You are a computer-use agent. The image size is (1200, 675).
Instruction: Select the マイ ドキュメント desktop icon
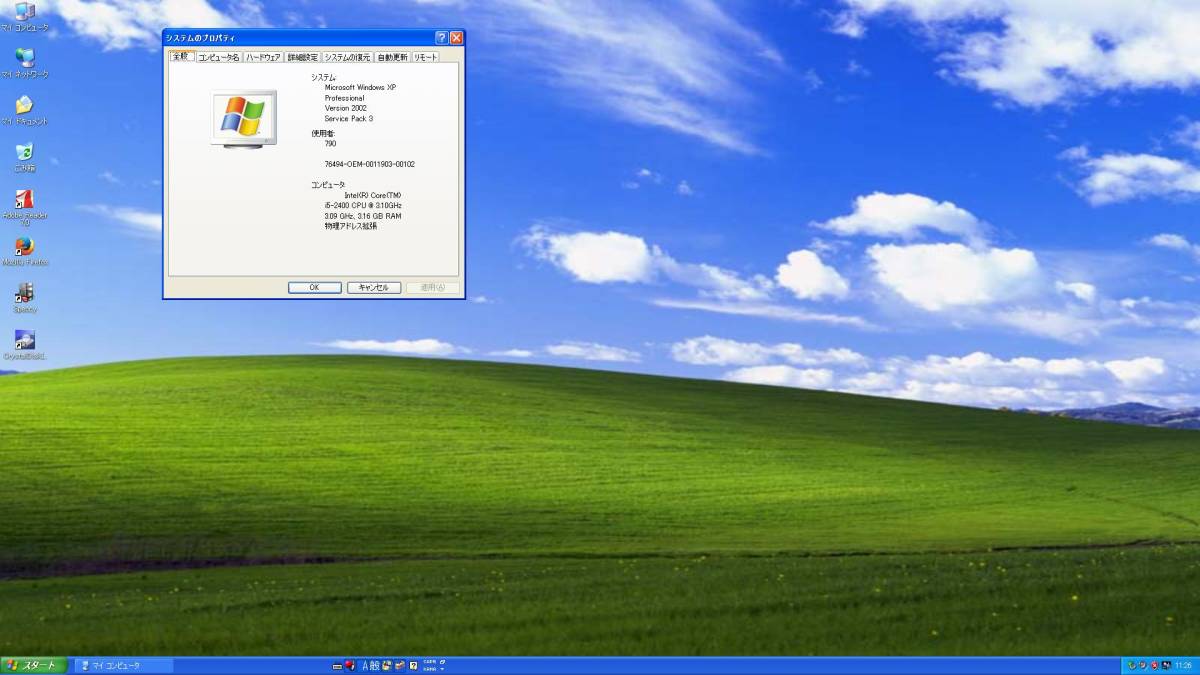pos(24,111)
